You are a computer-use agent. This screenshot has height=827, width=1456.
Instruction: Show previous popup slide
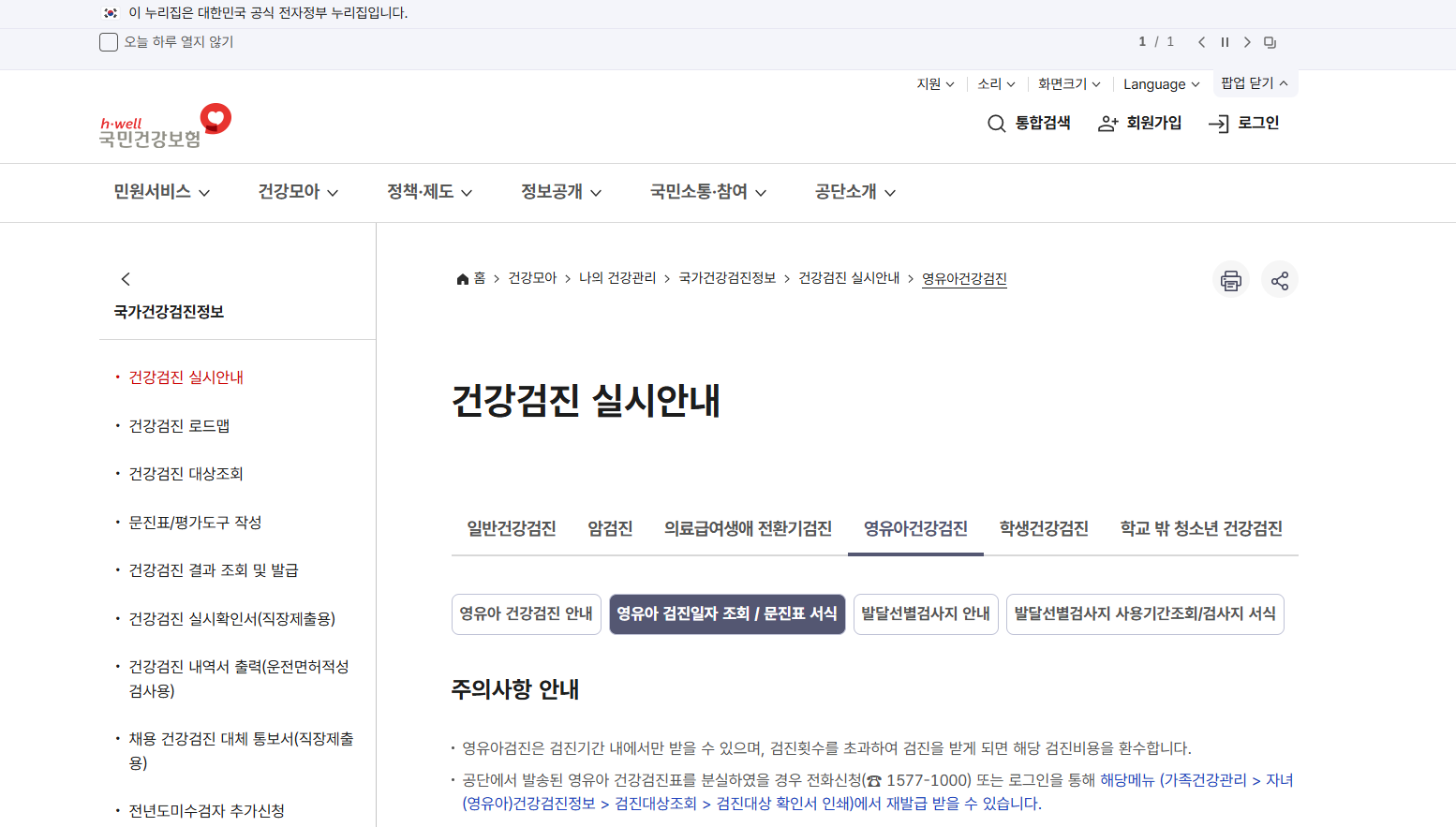point(1201,42)
